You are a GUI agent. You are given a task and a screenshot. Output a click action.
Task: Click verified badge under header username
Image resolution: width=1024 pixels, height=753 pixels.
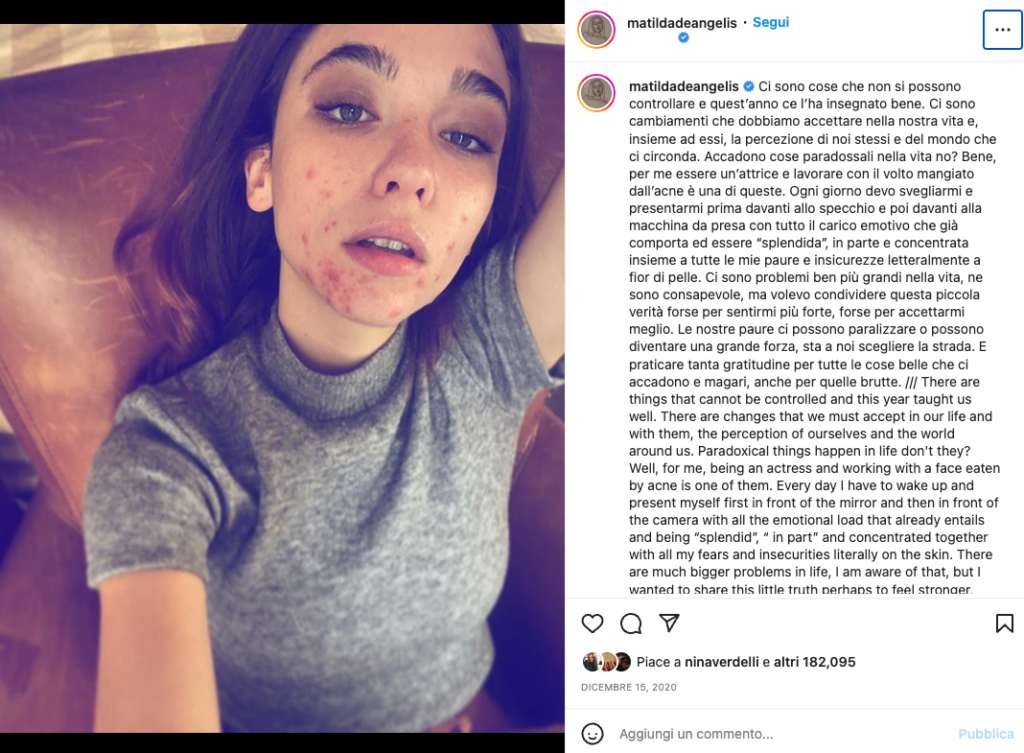[683, 38]
